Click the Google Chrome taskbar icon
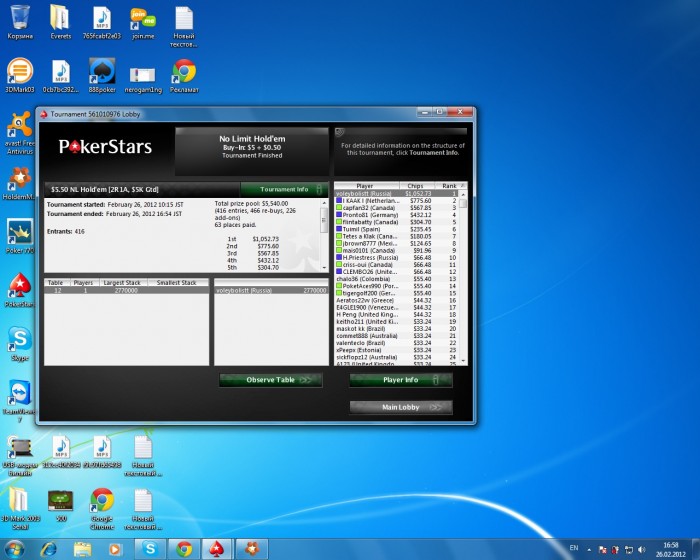This screenshot has height=560, width=700. coord(182,549)
